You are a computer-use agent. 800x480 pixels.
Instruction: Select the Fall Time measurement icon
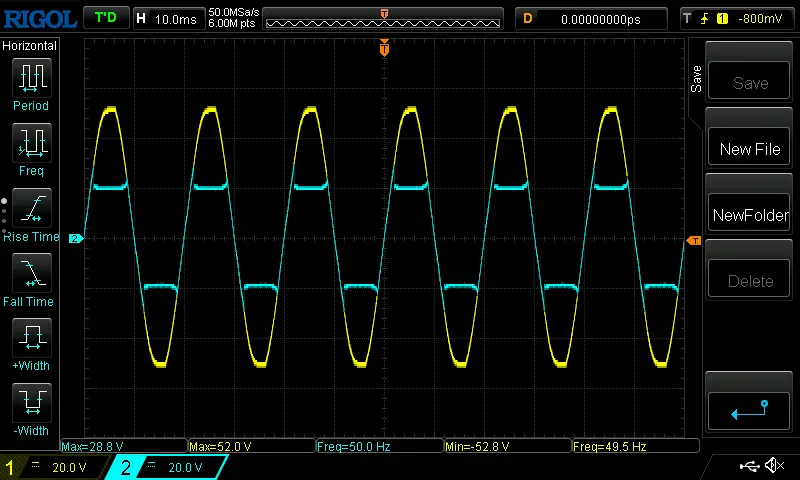point(31,273)
